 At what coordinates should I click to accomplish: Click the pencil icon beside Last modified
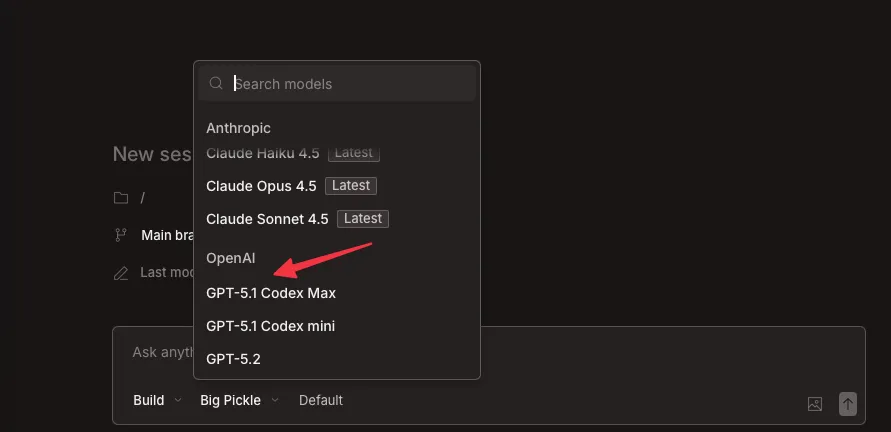(121, 272)
